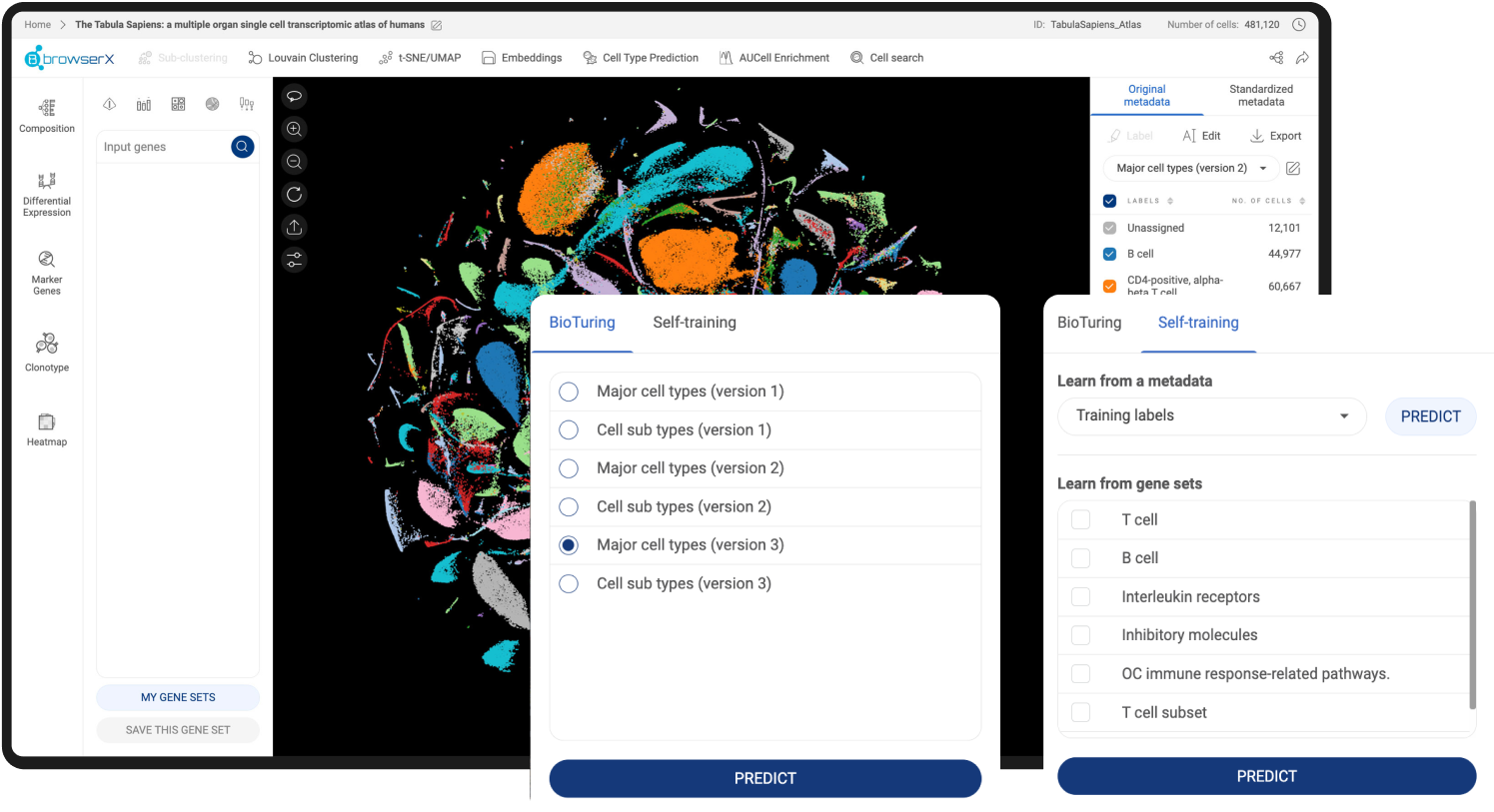
Task: Select Major cell types (version 1) radio
Action: tap(569, 392)
